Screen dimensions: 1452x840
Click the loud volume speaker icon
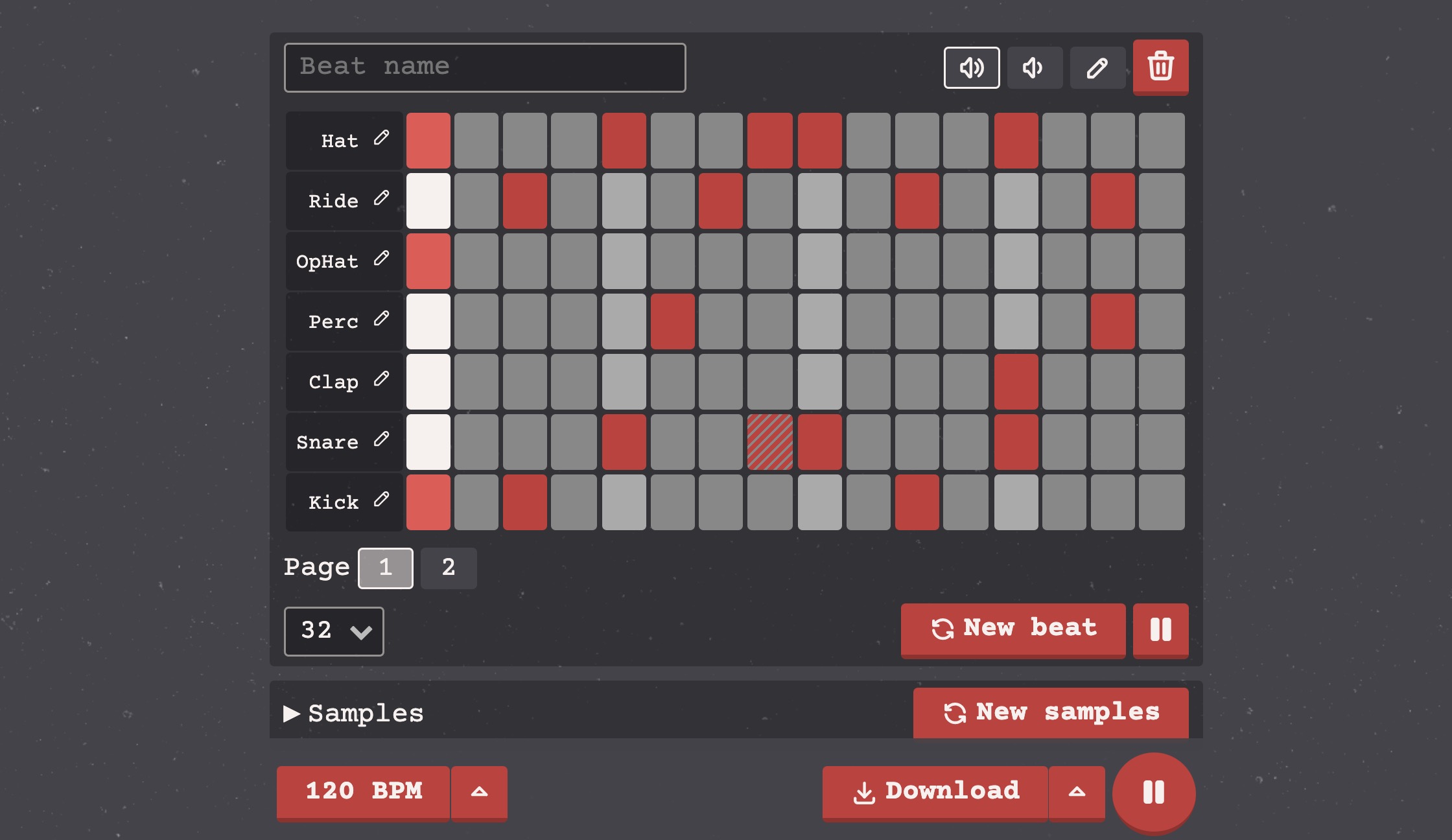(x=971, y=67)
